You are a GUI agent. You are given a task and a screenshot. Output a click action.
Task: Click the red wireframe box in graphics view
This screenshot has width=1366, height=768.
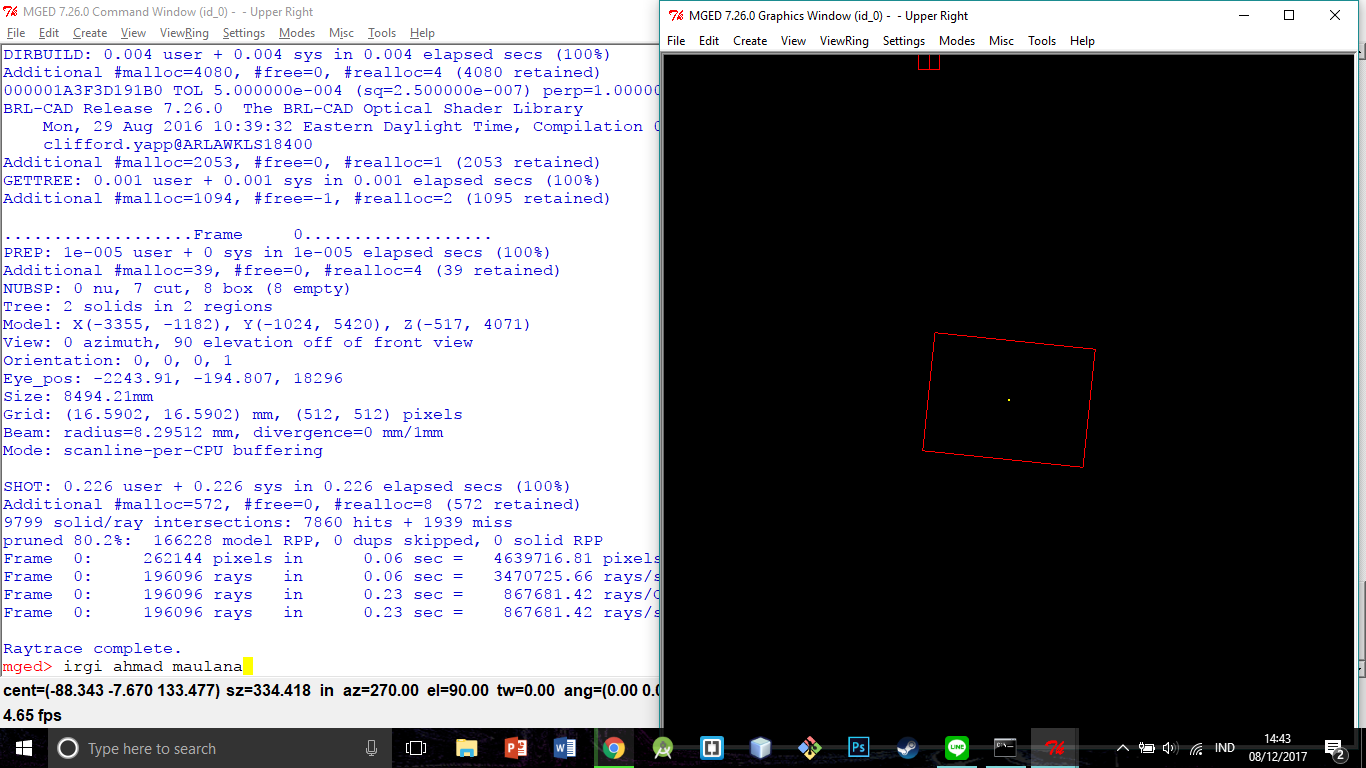(x=1009, y=400)
